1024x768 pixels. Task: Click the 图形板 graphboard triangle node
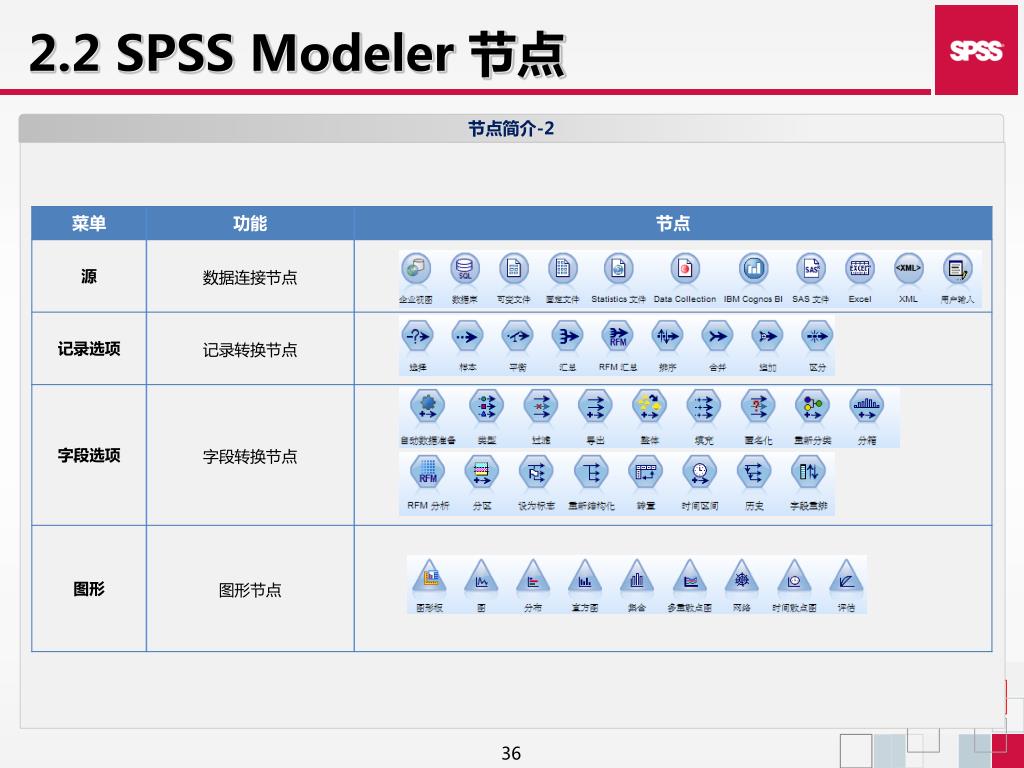430,577
